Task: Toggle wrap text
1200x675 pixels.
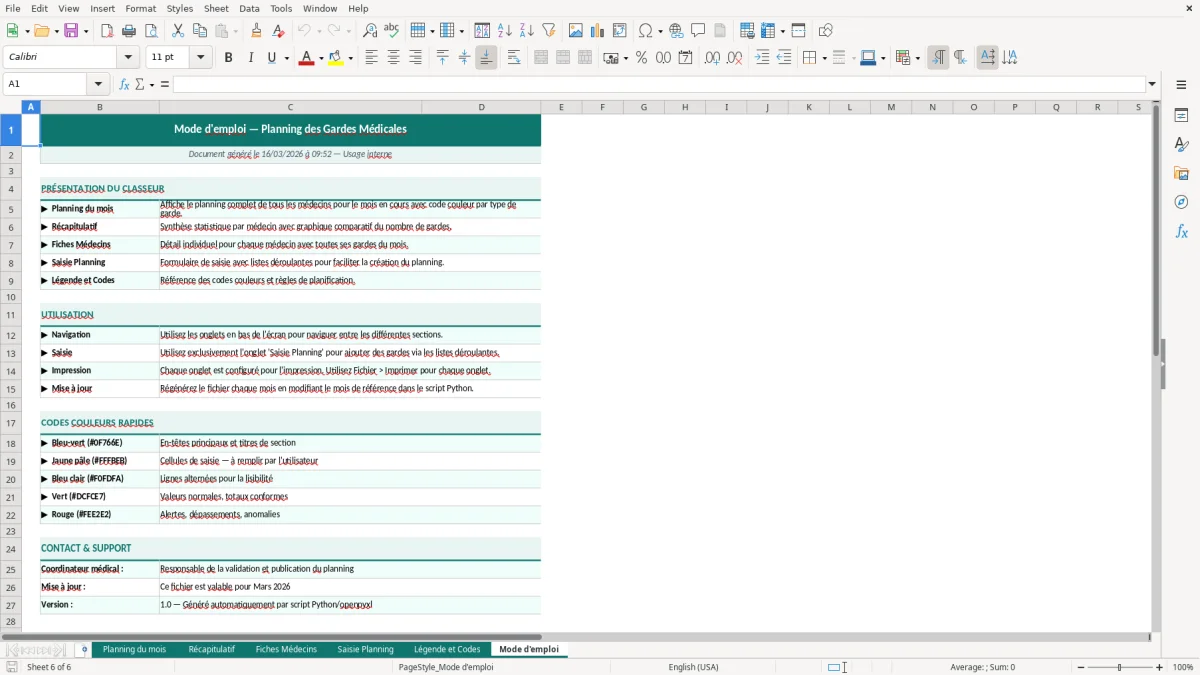Action: point(514,58)
